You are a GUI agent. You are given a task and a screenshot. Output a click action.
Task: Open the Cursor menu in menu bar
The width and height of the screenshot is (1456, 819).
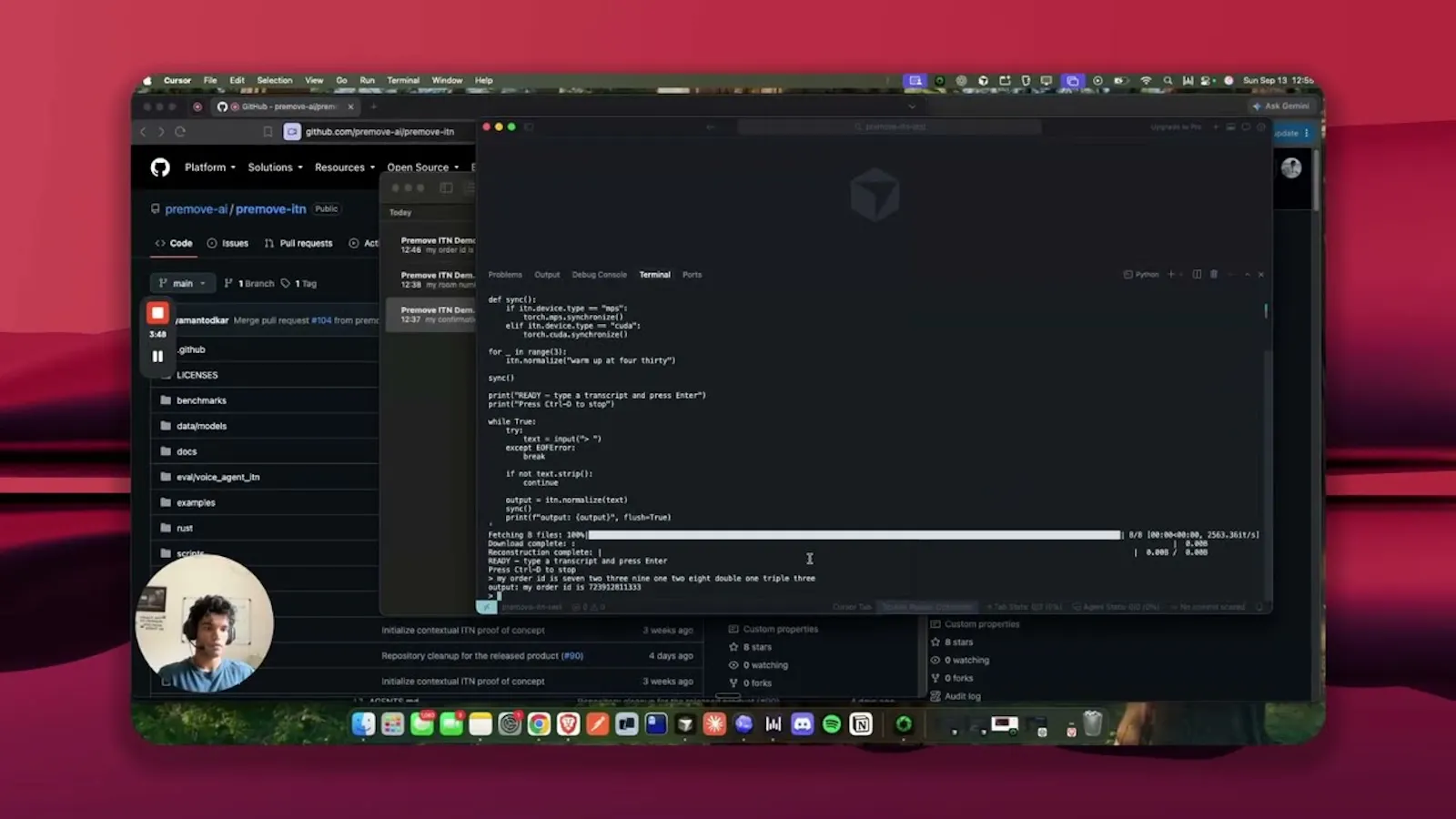coord(177,80)
